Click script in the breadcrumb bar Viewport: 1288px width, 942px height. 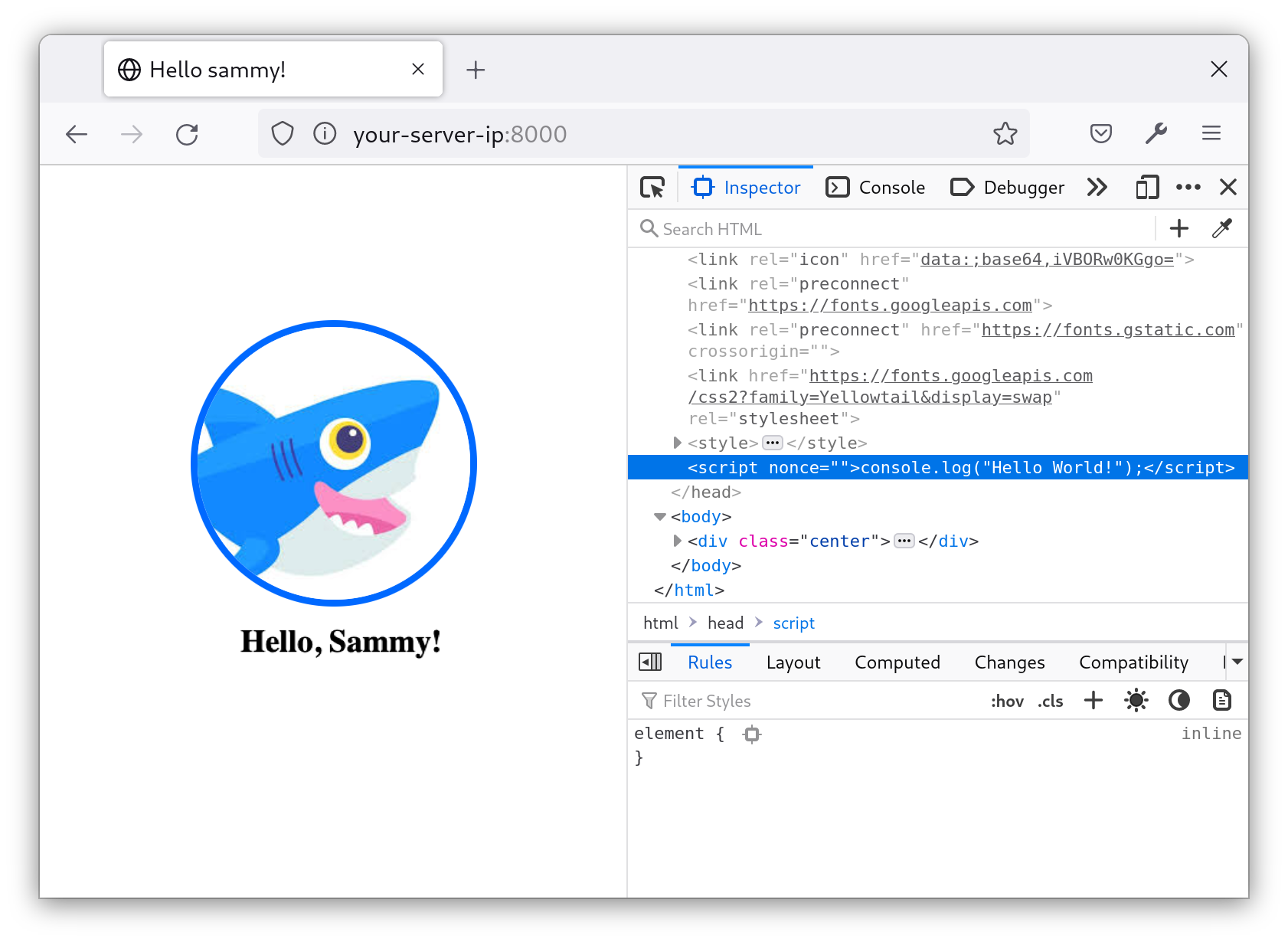pyautogui.click(x=793, y=623)
